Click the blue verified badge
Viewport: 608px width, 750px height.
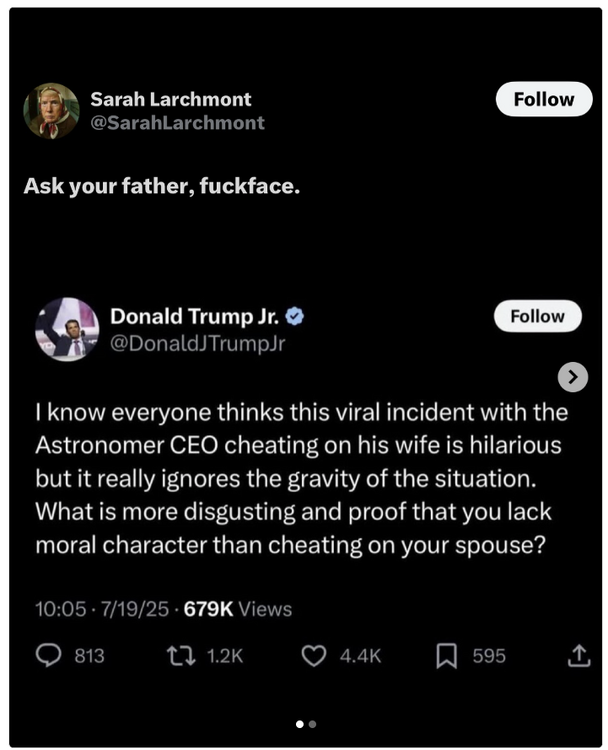tap(295, 317)
